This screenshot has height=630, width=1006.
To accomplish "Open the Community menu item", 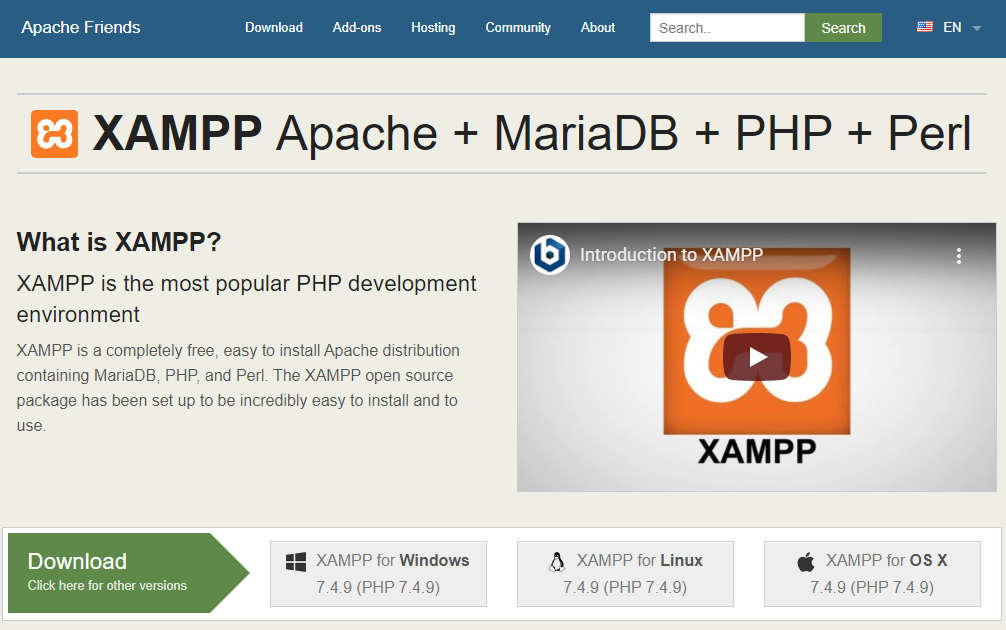I will pos(518,28).
